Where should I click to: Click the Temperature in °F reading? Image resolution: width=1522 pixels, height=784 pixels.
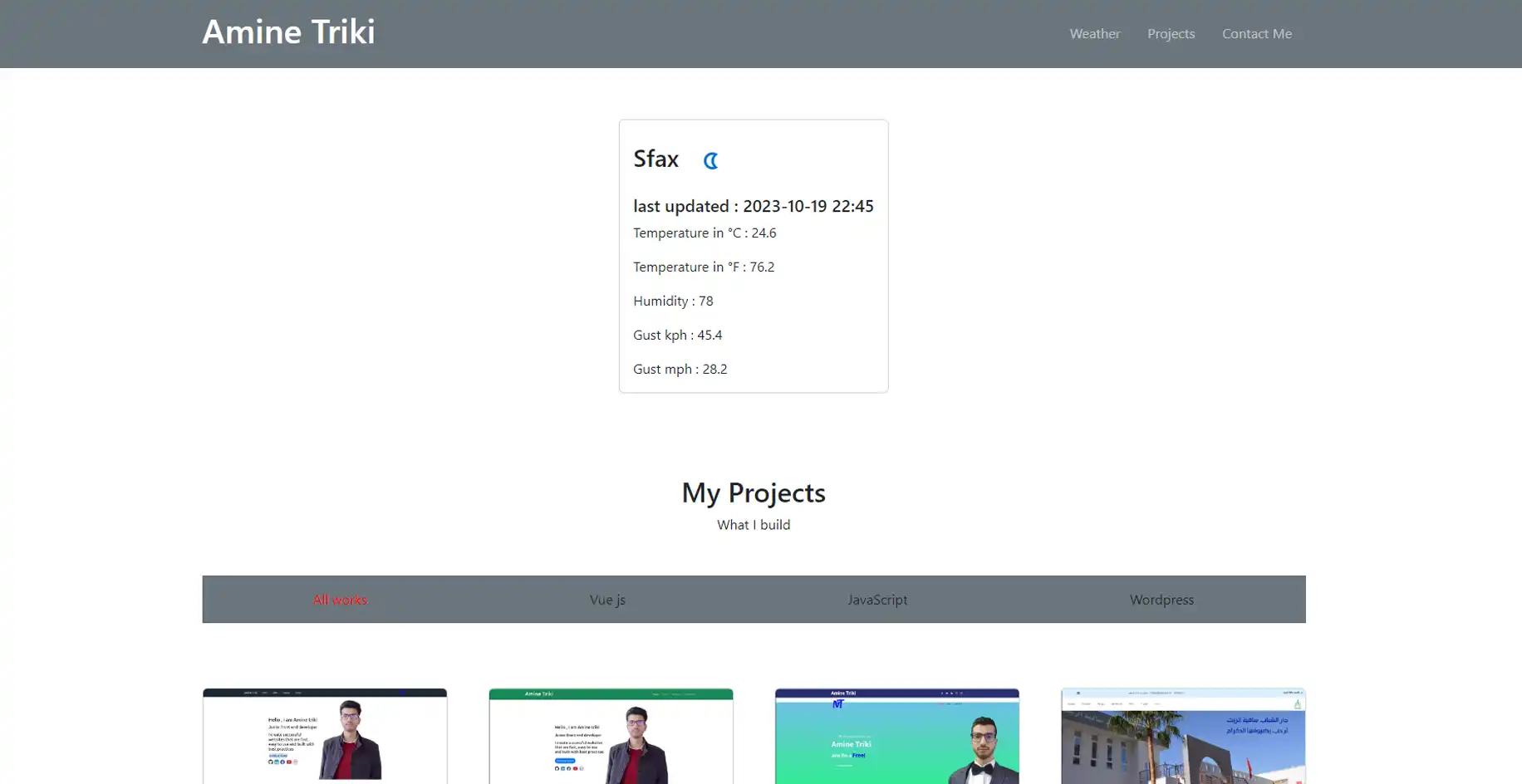coord(703,267)
